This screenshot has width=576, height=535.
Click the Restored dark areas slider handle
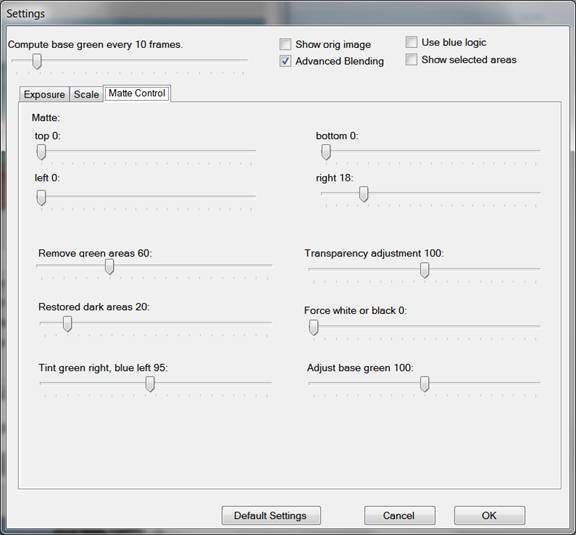click(67, 324)
